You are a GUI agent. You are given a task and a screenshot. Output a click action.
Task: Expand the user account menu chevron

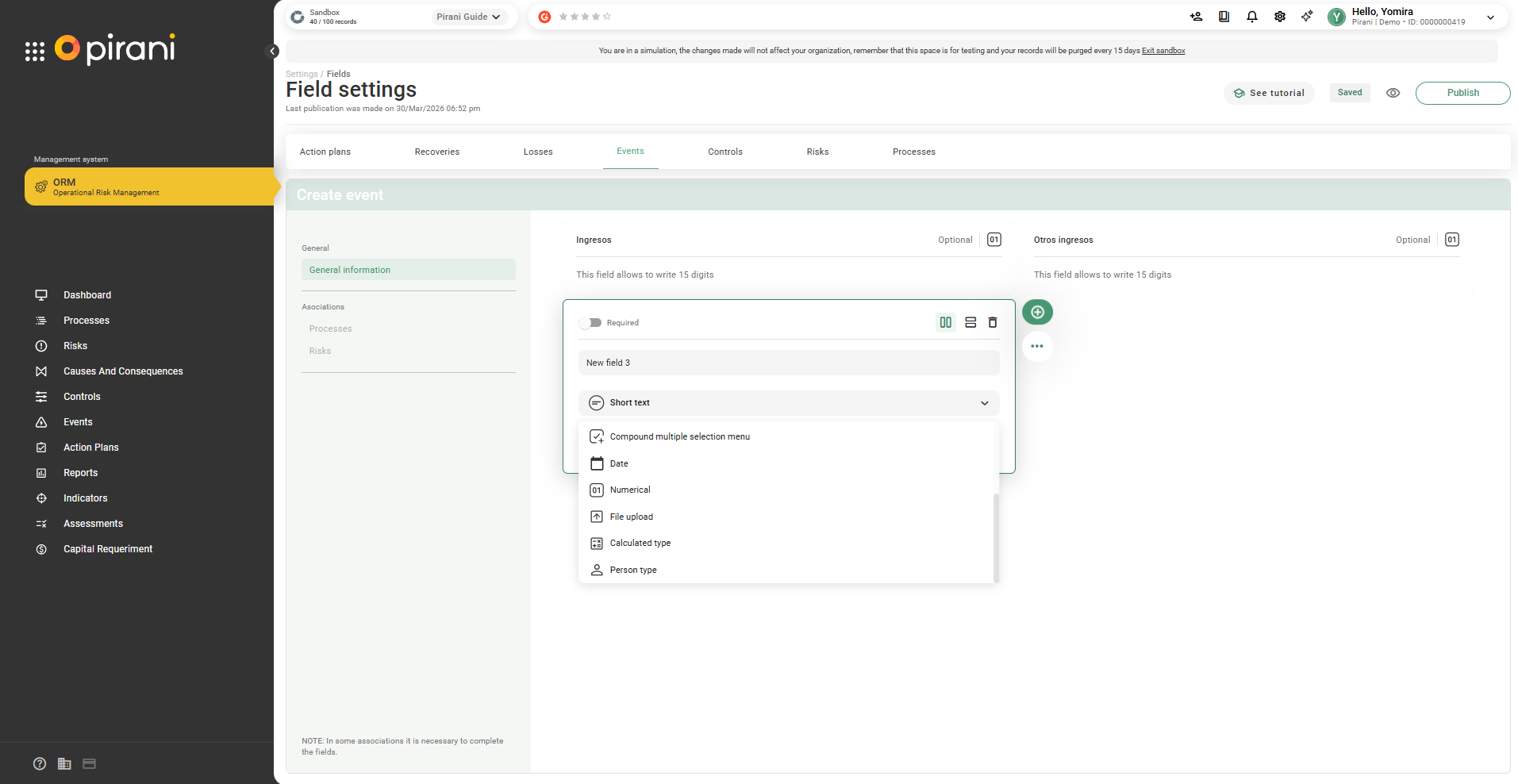(1490, 17)
